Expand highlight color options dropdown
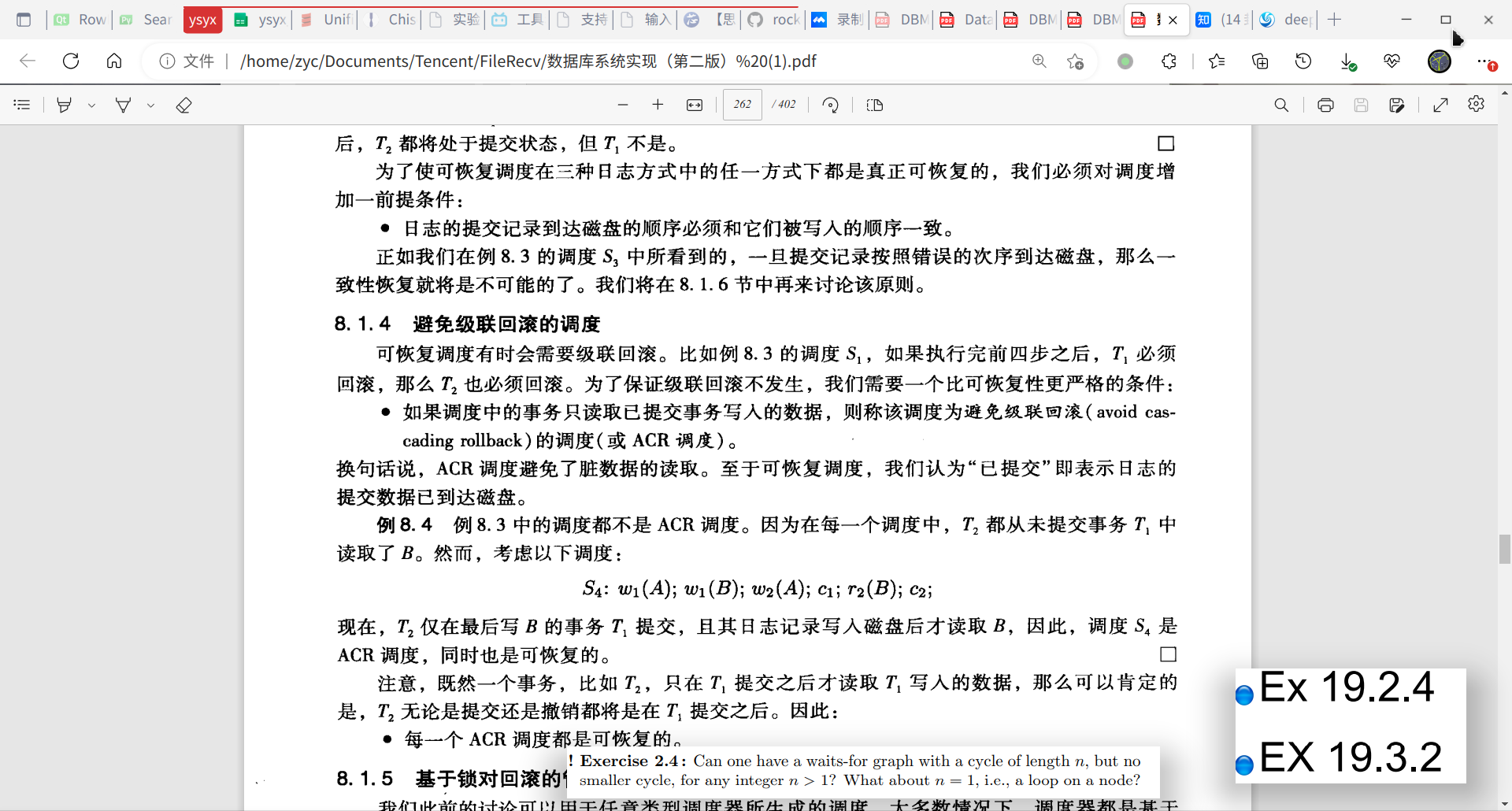Screen dimensions: 1512x811 click(91, 105)
